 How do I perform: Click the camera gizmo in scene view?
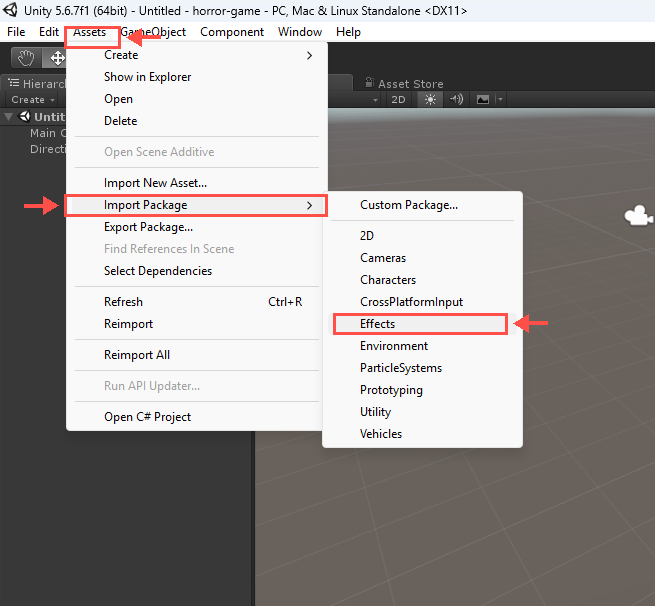638,216
